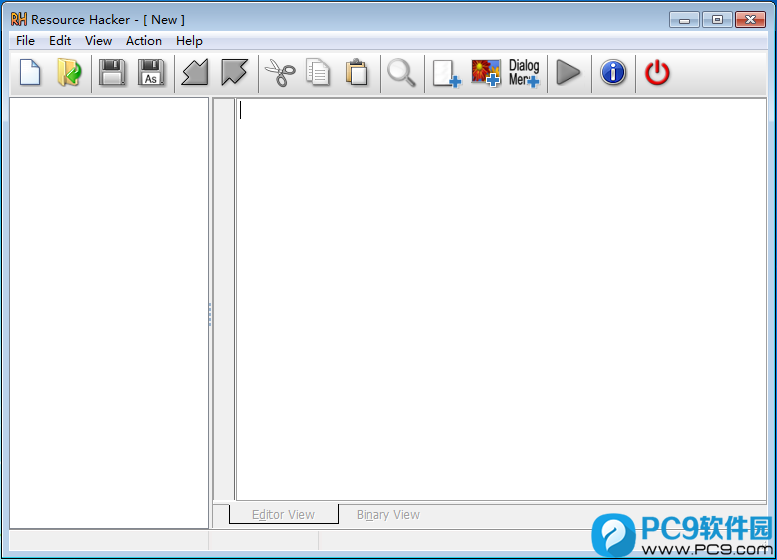Click the empty resource tree panel

(109, 313)
